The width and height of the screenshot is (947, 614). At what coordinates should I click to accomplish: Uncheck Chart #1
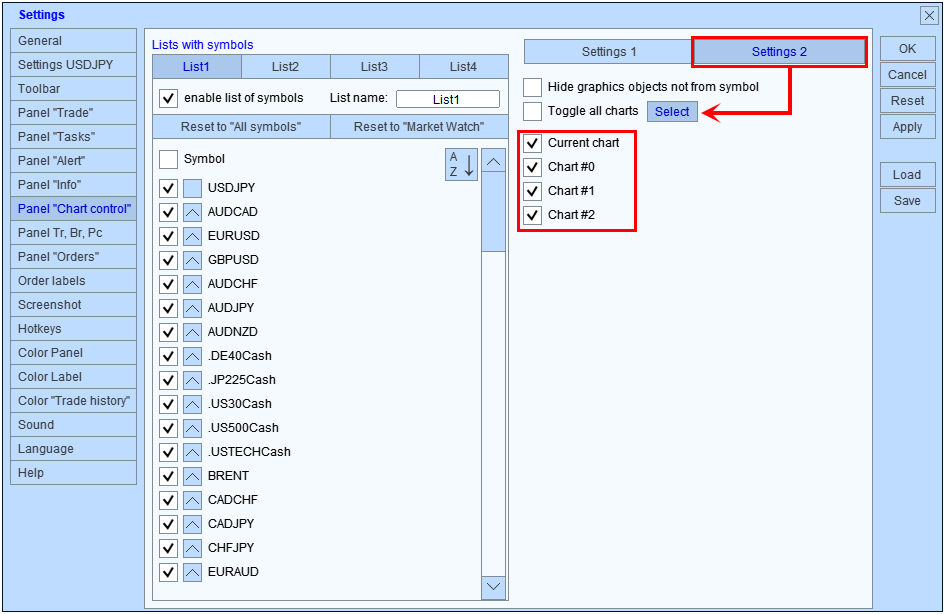pyautogui.click(x=532, y=191)
